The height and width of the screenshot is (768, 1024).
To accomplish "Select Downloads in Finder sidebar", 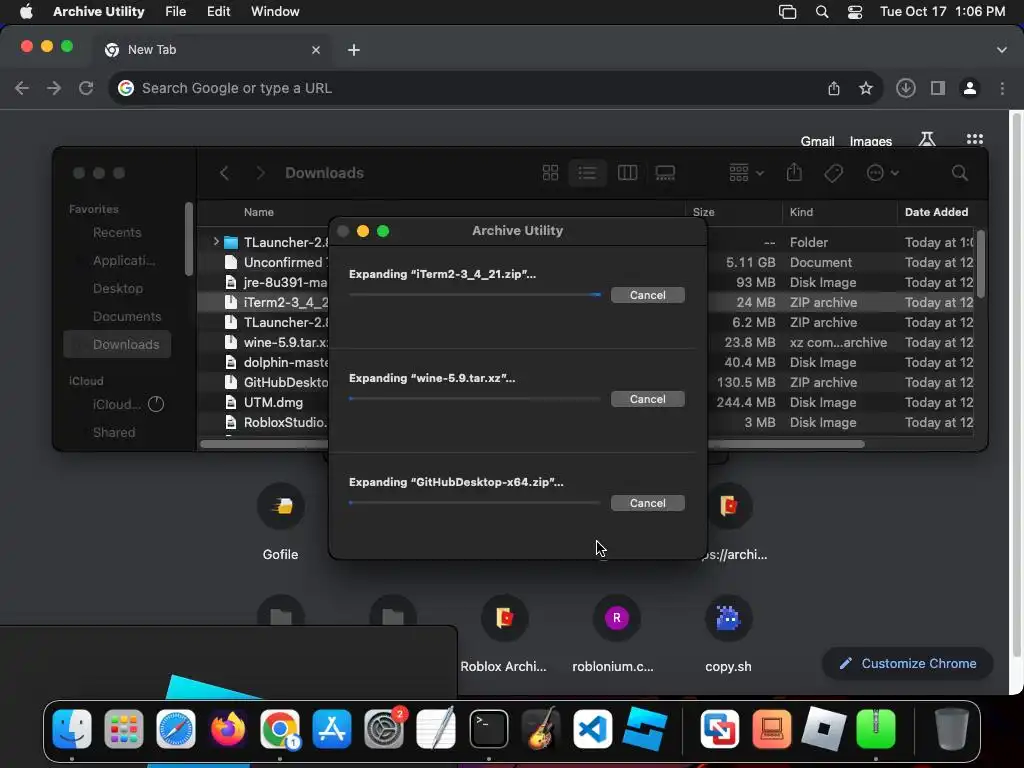I will [x=118, y=344].
